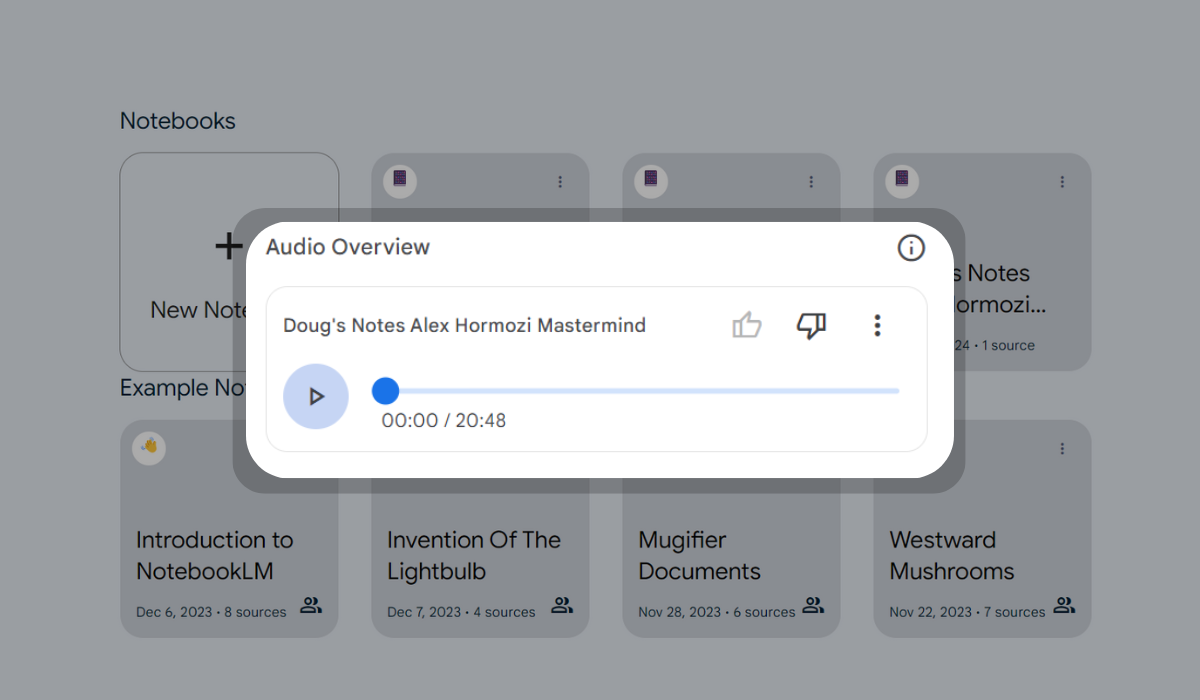Select the Mugifier Documents notebook title
Viewport: 1200px width, 700px height.
(x=699, y=555)
